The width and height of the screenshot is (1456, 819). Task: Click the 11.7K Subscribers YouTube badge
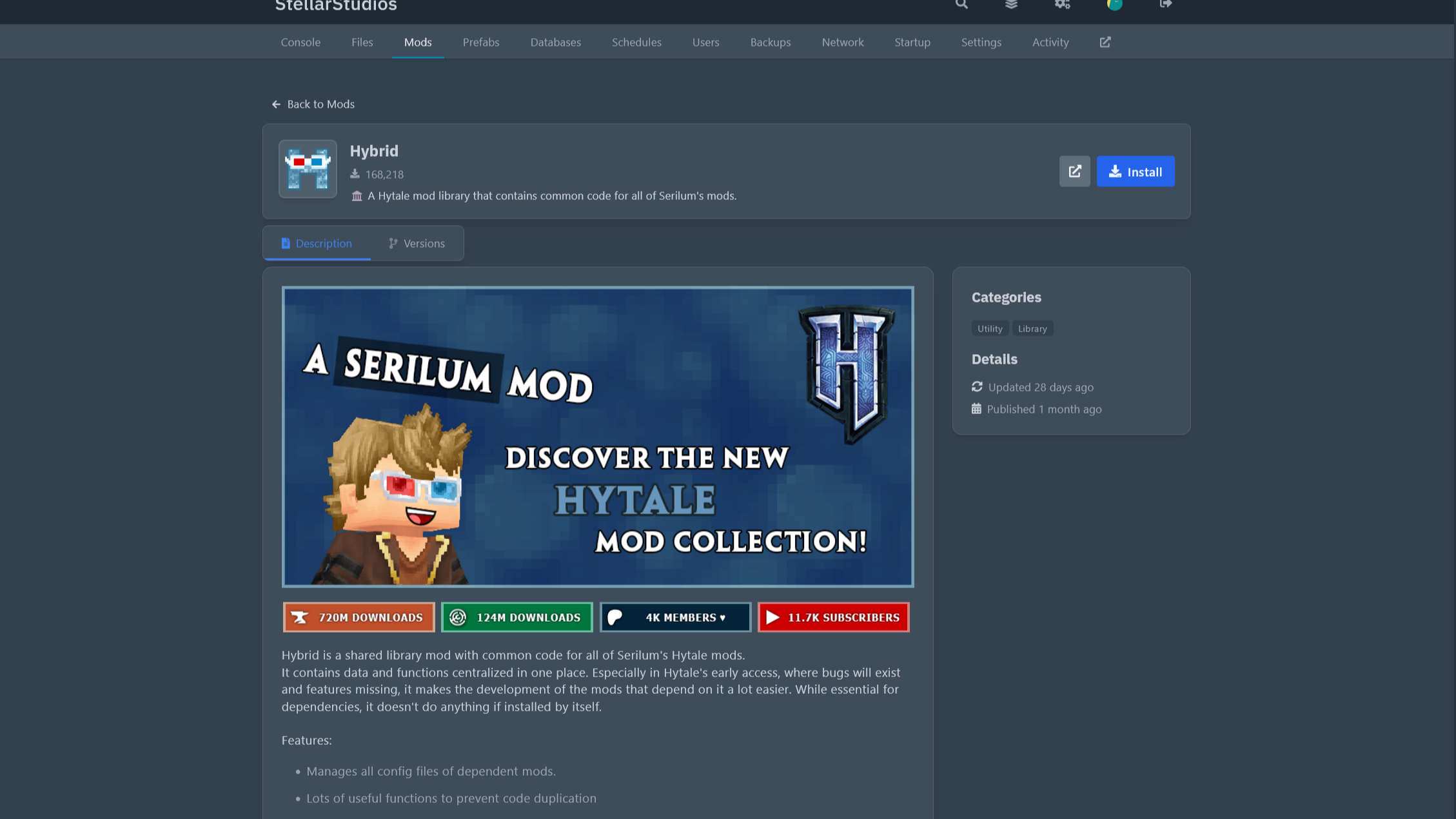click(833, 617)
